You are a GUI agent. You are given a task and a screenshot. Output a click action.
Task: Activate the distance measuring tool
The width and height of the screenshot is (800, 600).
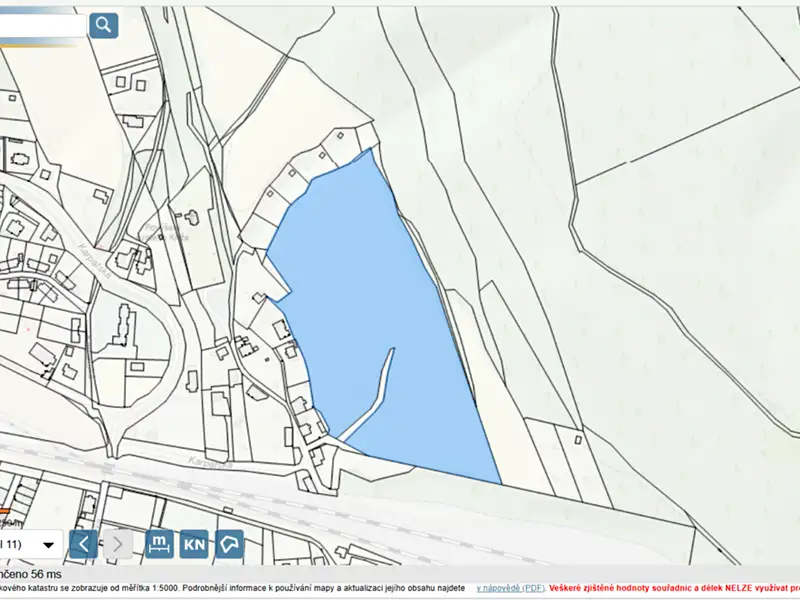pyautogui.click(x=159, y=544)
